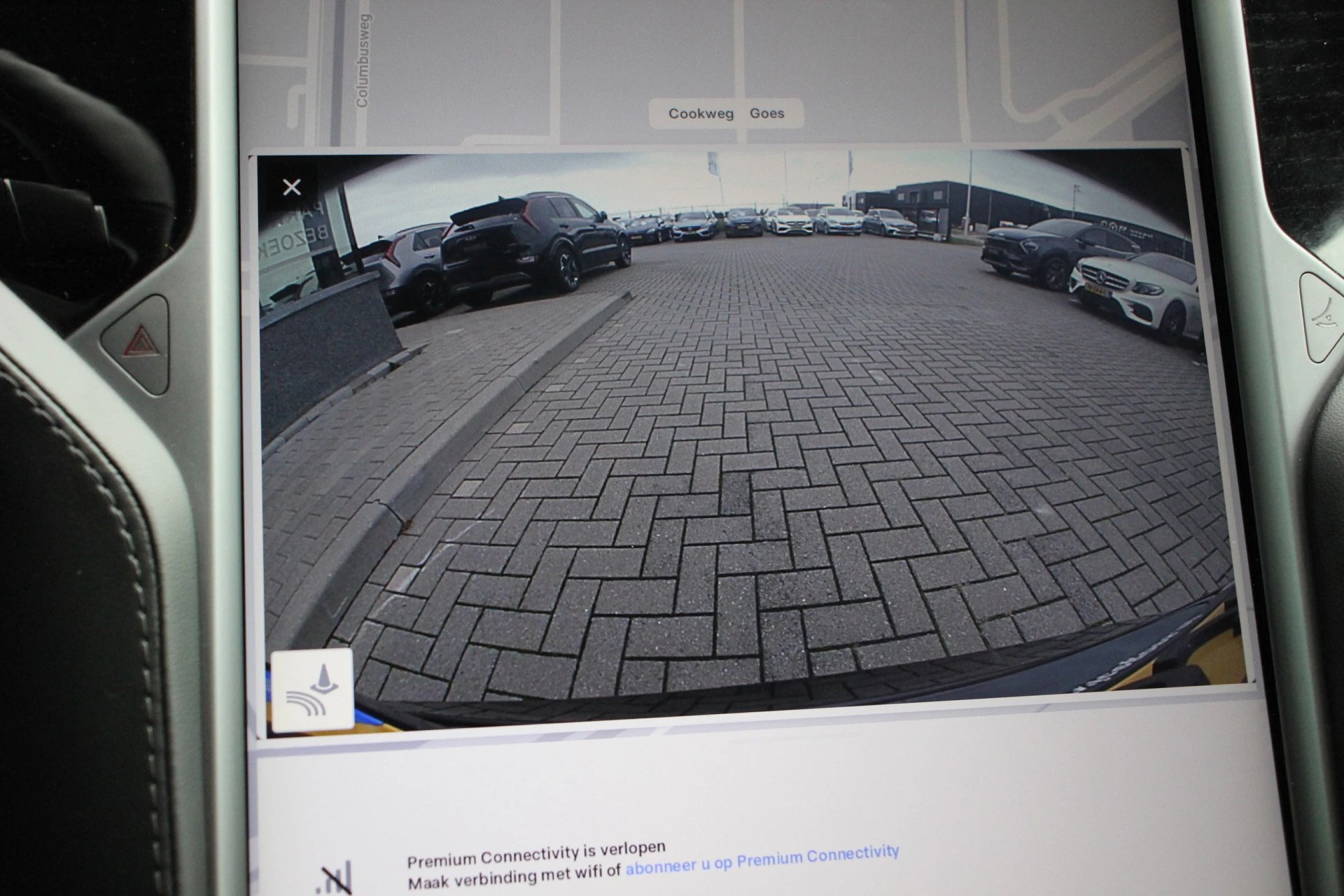Push the hazard warning triangle button

click(141, 343)
